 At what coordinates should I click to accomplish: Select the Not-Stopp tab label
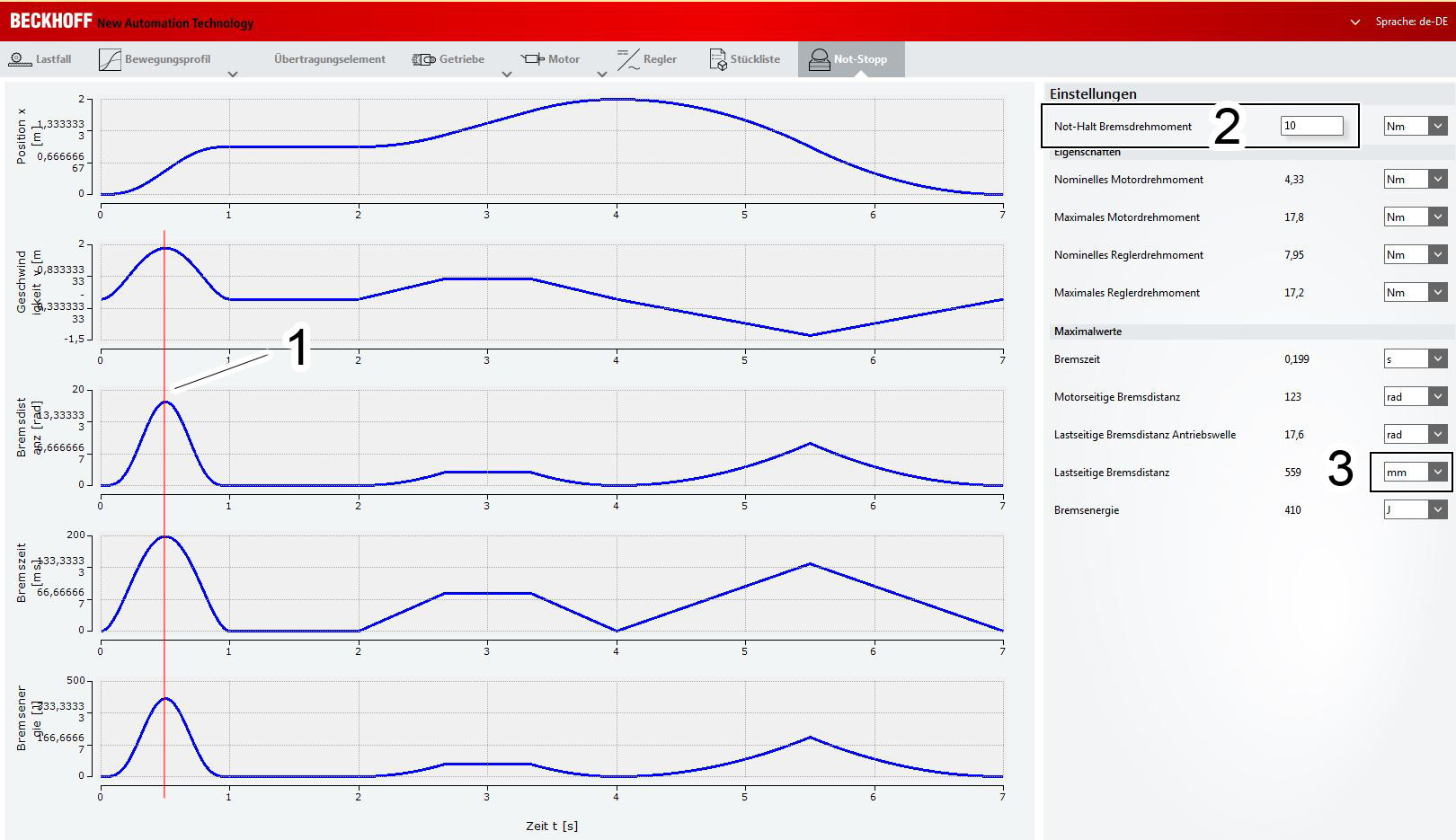860,59
